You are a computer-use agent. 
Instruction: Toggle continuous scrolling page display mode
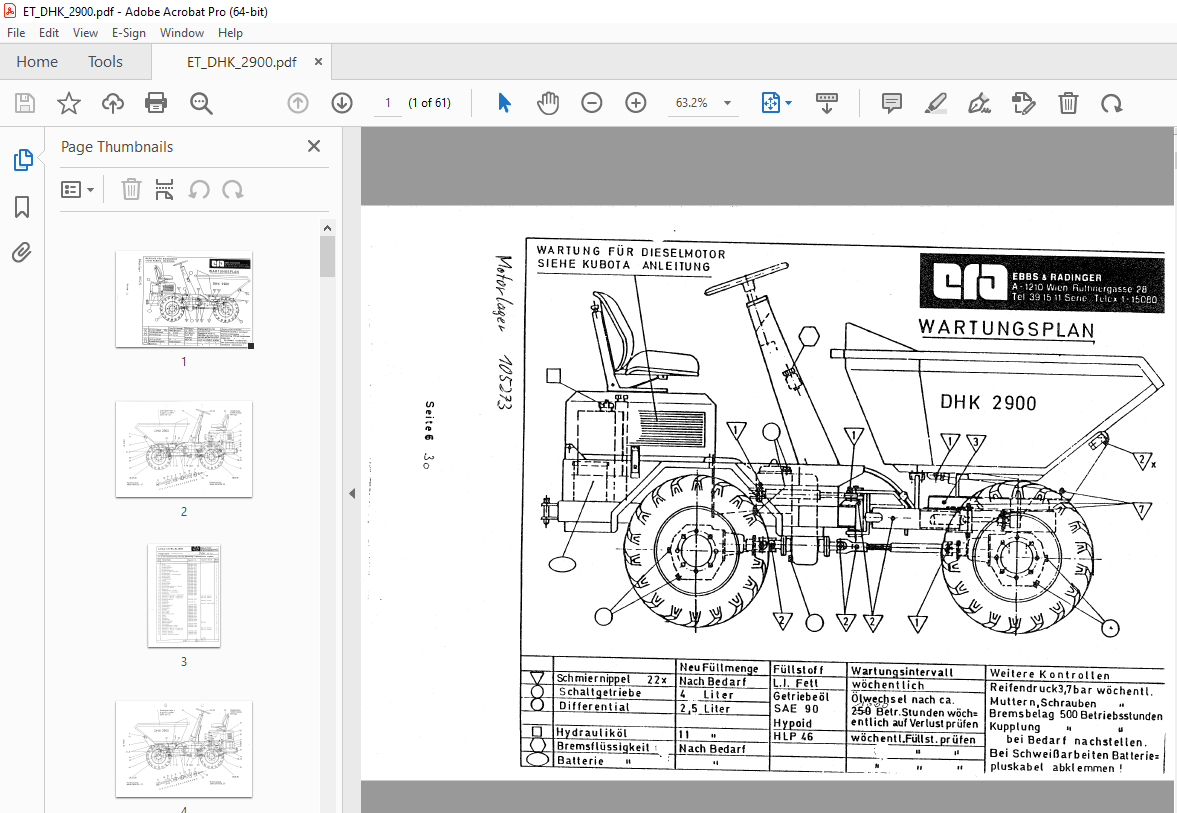pos(826,102)
